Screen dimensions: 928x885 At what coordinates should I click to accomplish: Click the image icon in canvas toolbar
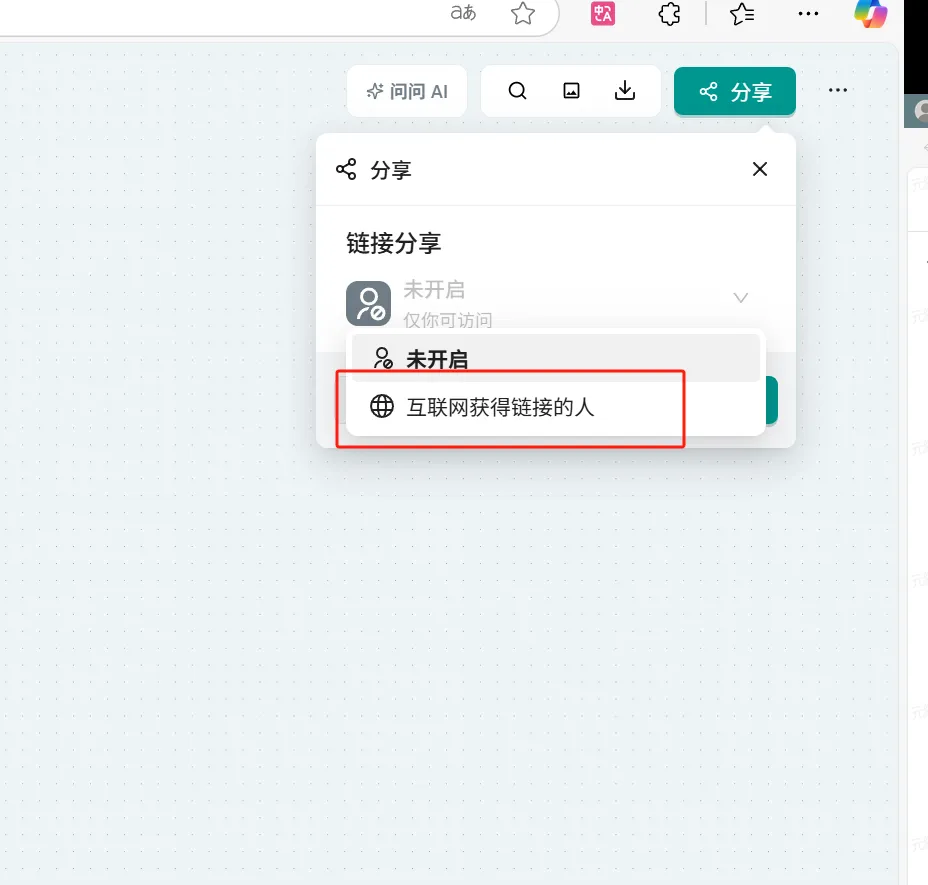coord(571,91)
